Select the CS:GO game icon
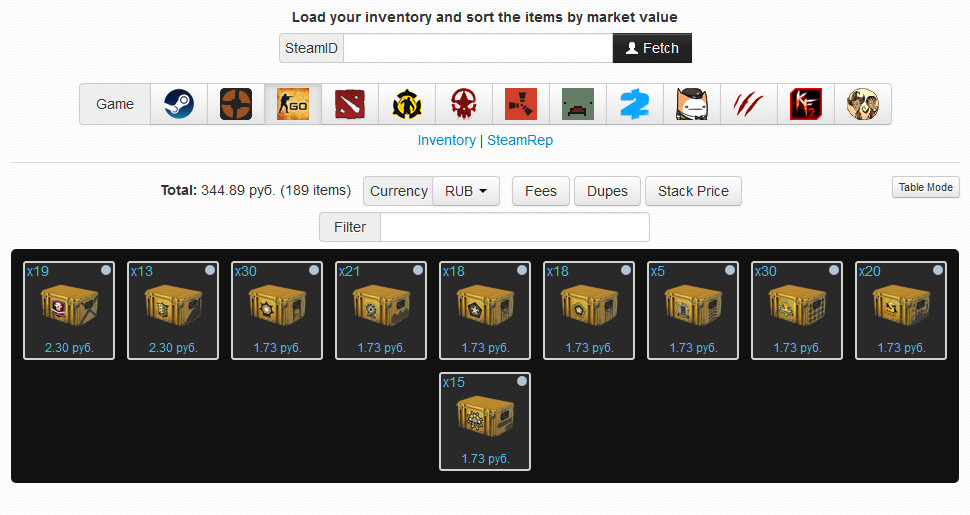Screen dimensions: 970x515 [293, 104]
